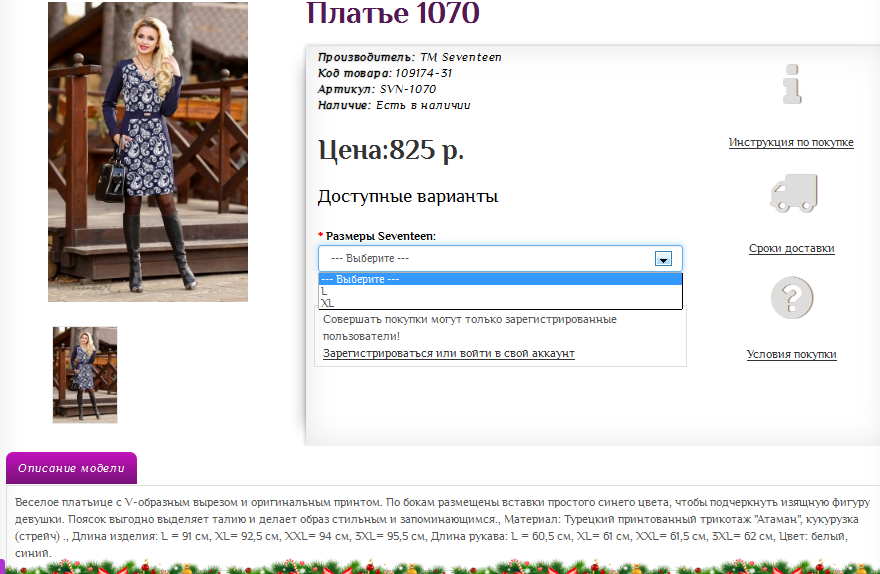
Task: Select the '--- Выберите ---' highlighted option
Action: [x=500, y=279]
